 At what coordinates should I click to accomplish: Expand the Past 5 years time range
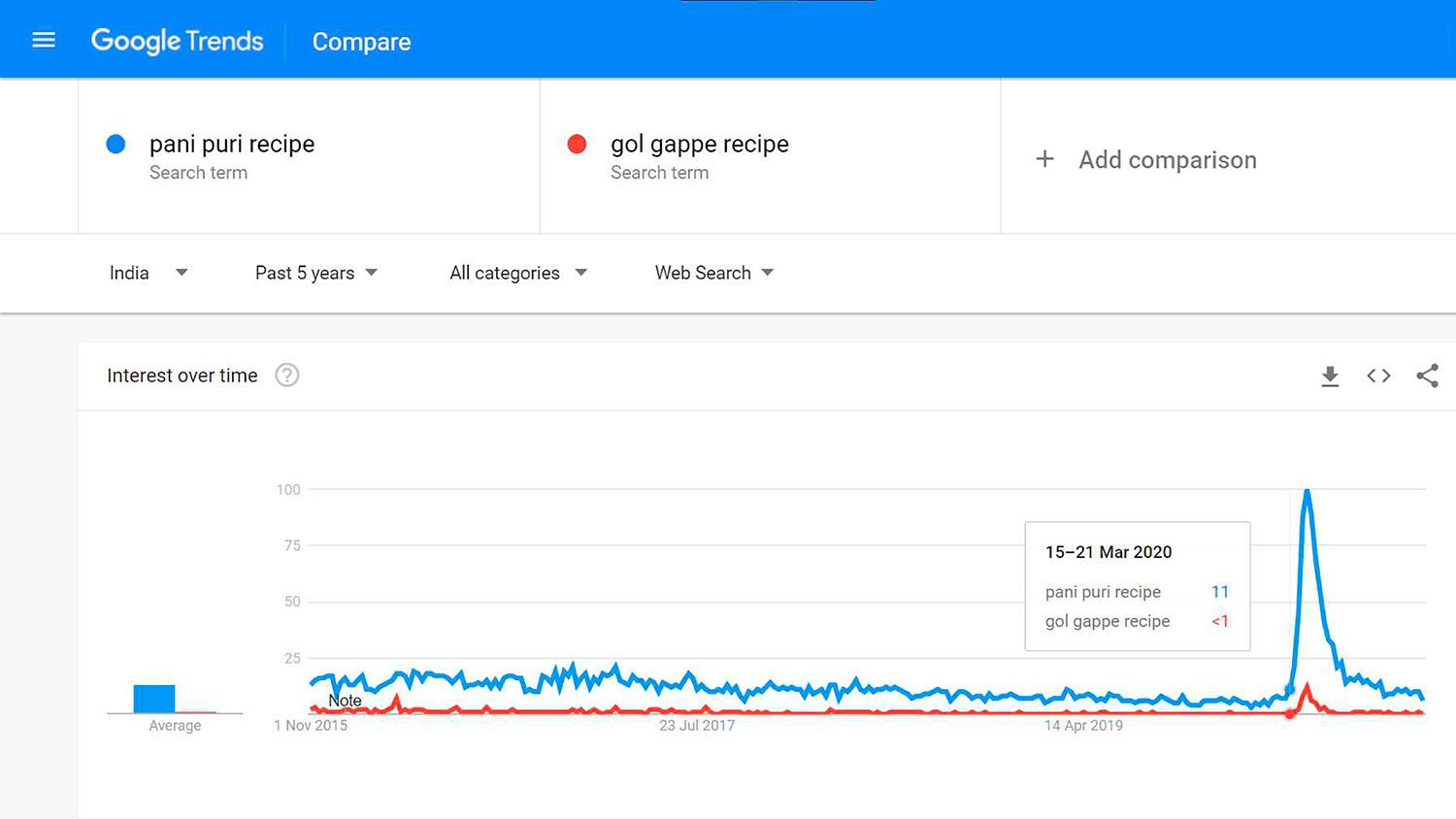coord(315,273)
